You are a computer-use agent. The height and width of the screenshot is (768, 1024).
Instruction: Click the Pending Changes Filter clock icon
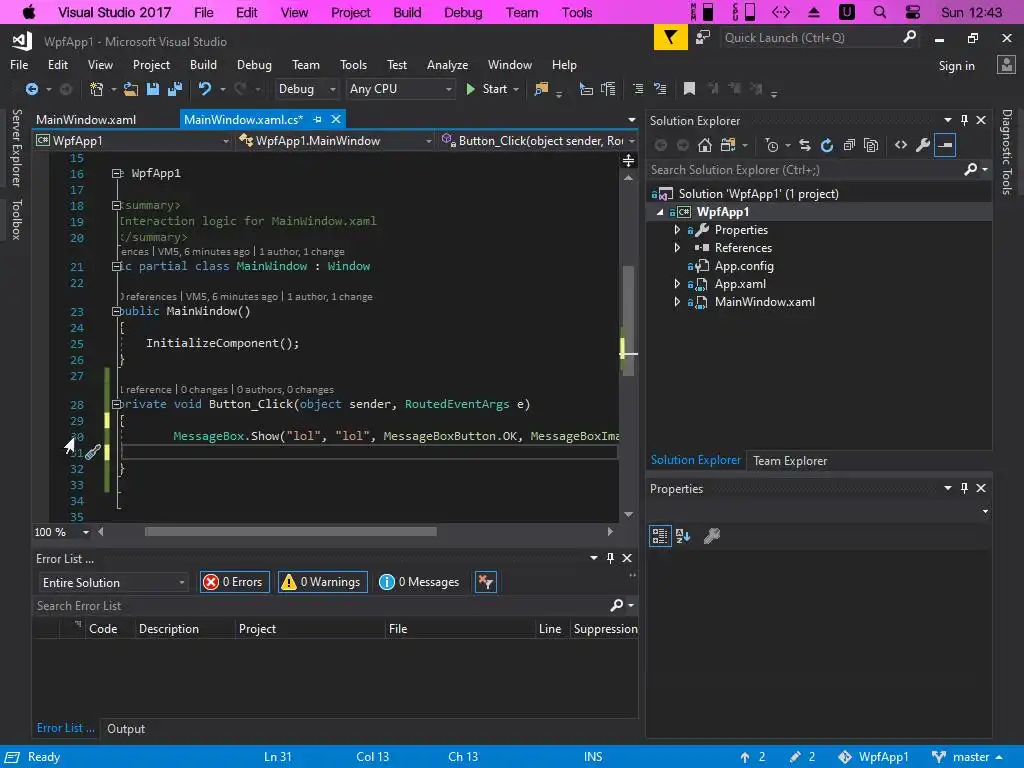(771, 145)
